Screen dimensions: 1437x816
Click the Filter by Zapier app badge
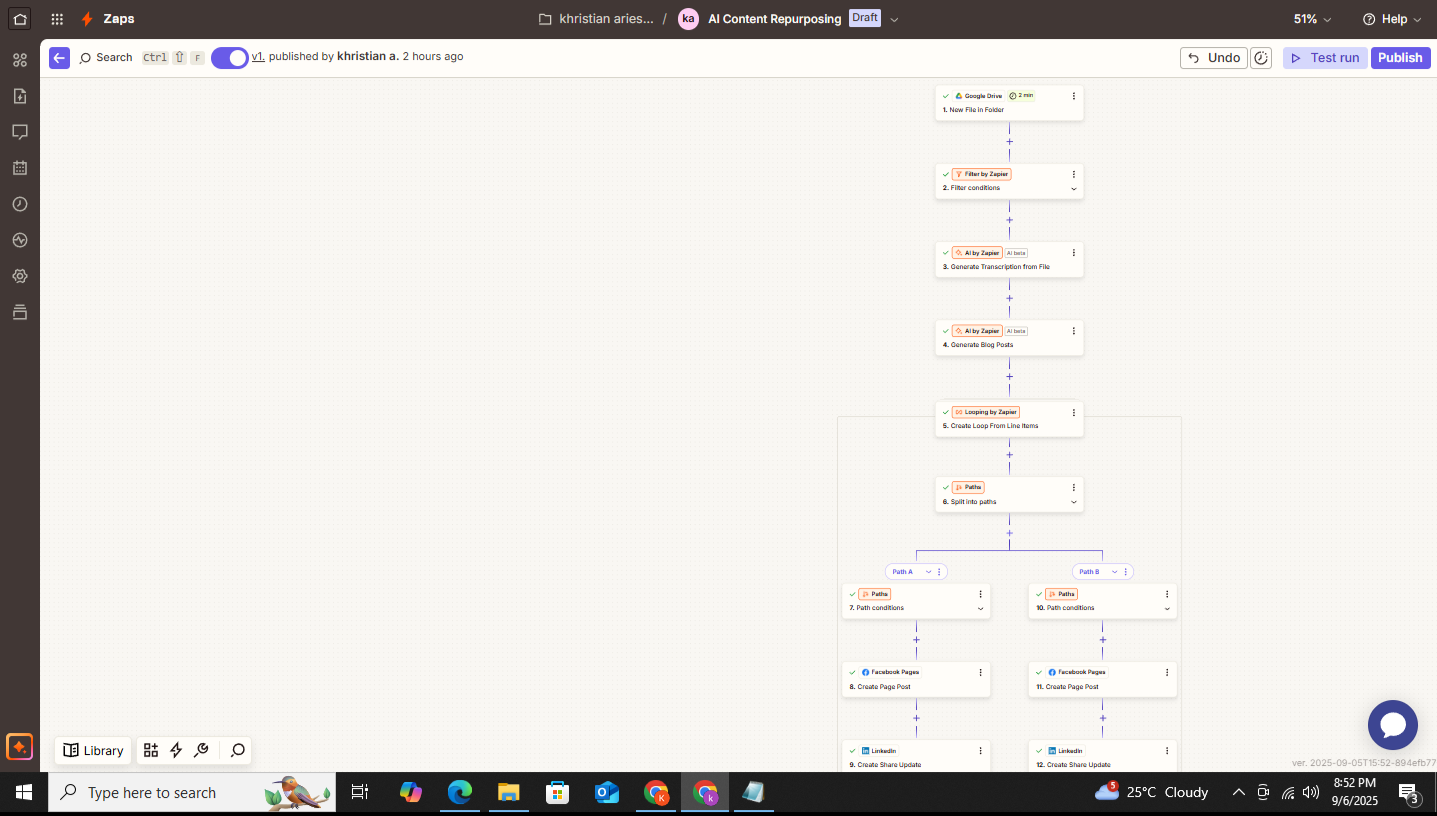pyautogui.click(x=981, y=174)
